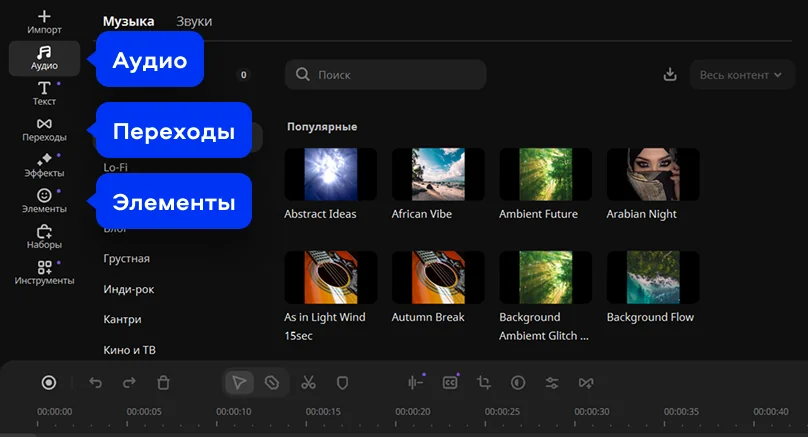
Task: Select the Кантри music category
Action: (x=122, y=320)
